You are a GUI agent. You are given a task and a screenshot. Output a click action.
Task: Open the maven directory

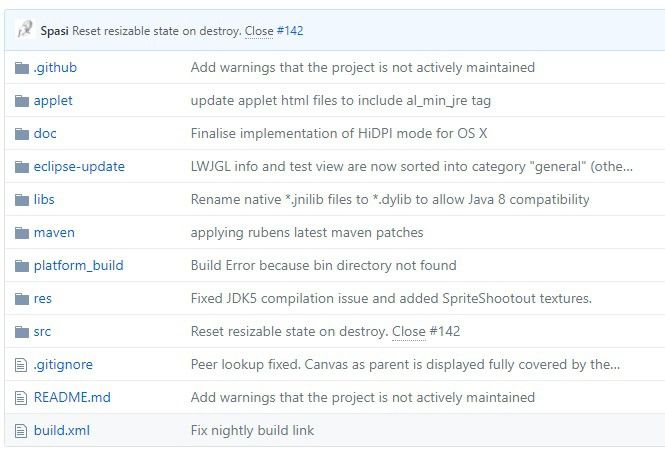pyautogui.click(x=54, y=232)
